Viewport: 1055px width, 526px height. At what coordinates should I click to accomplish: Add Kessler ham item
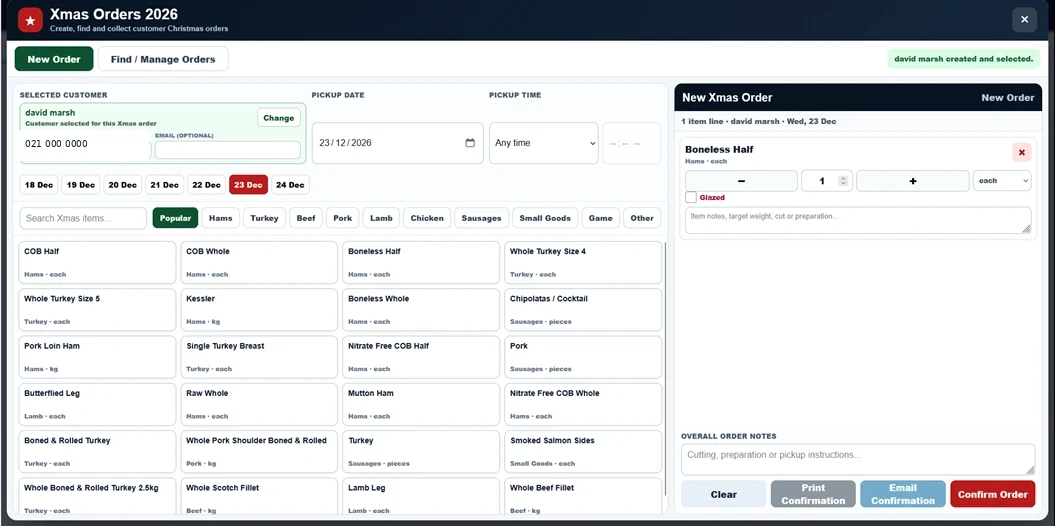[x=259, y=309]
